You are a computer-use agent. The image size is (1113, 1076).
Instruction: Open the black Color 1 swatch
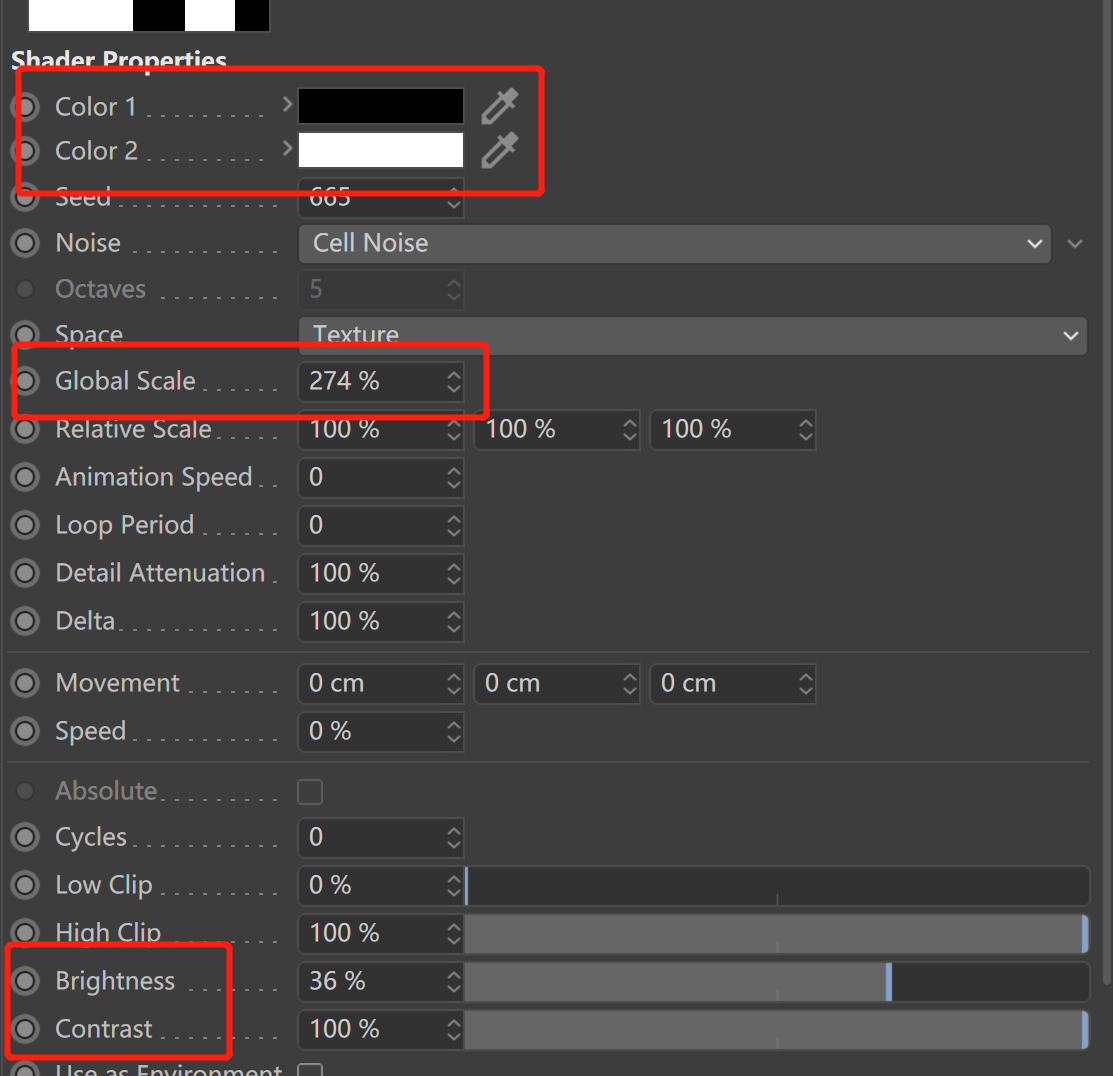tap(381, 106)
